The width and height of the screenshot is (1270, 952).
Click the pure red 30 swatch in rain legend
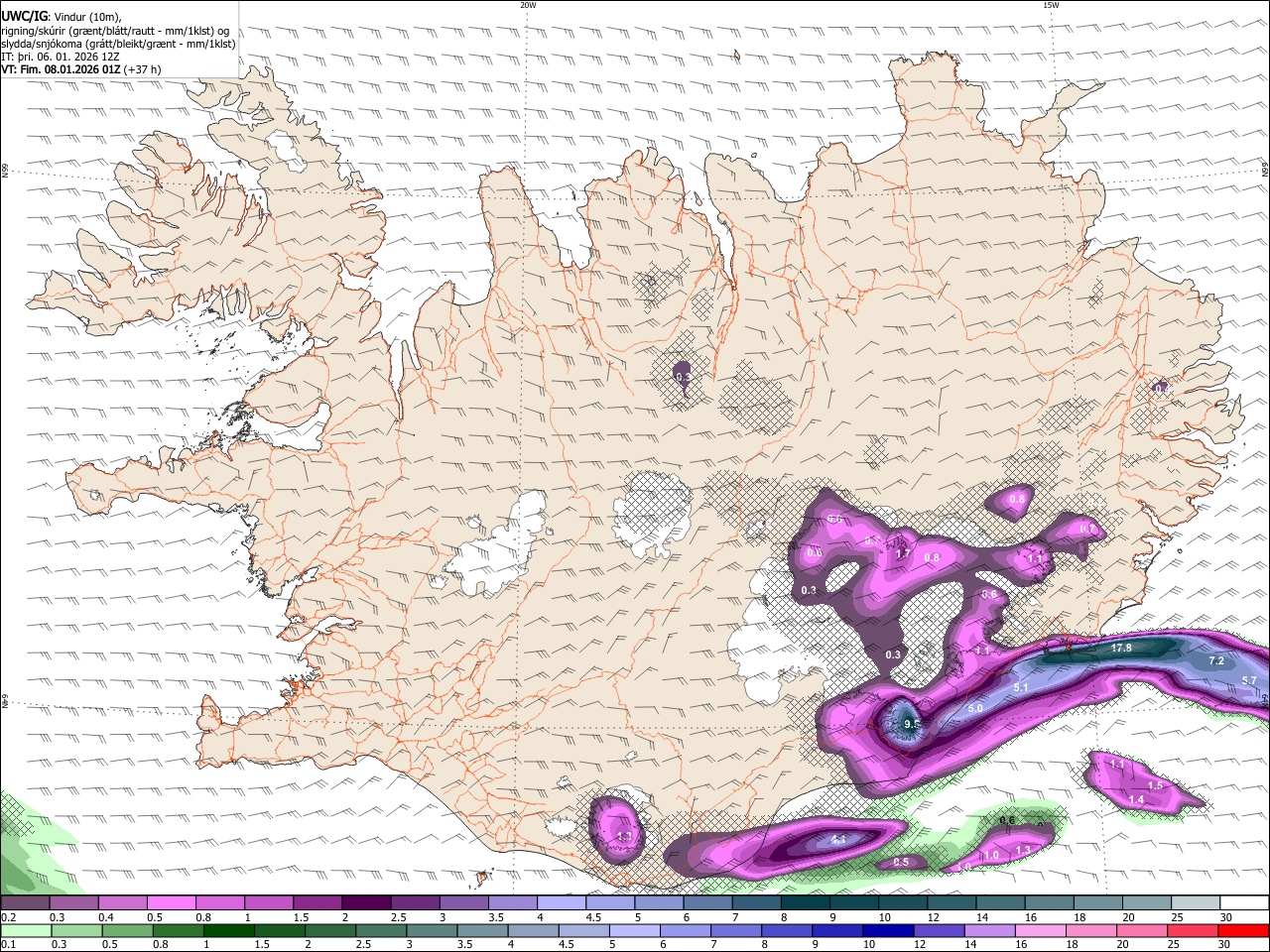tap(1243, 930)
